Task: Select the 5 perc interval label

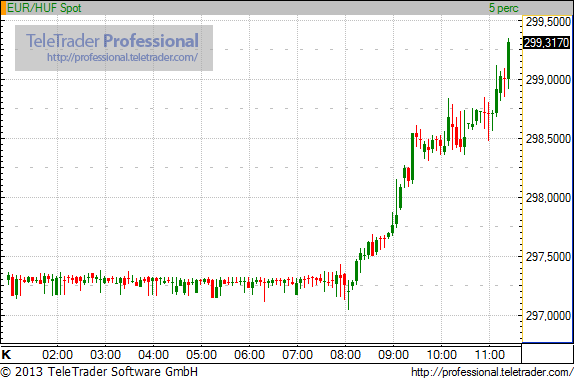Action: (x=504, y=8)
